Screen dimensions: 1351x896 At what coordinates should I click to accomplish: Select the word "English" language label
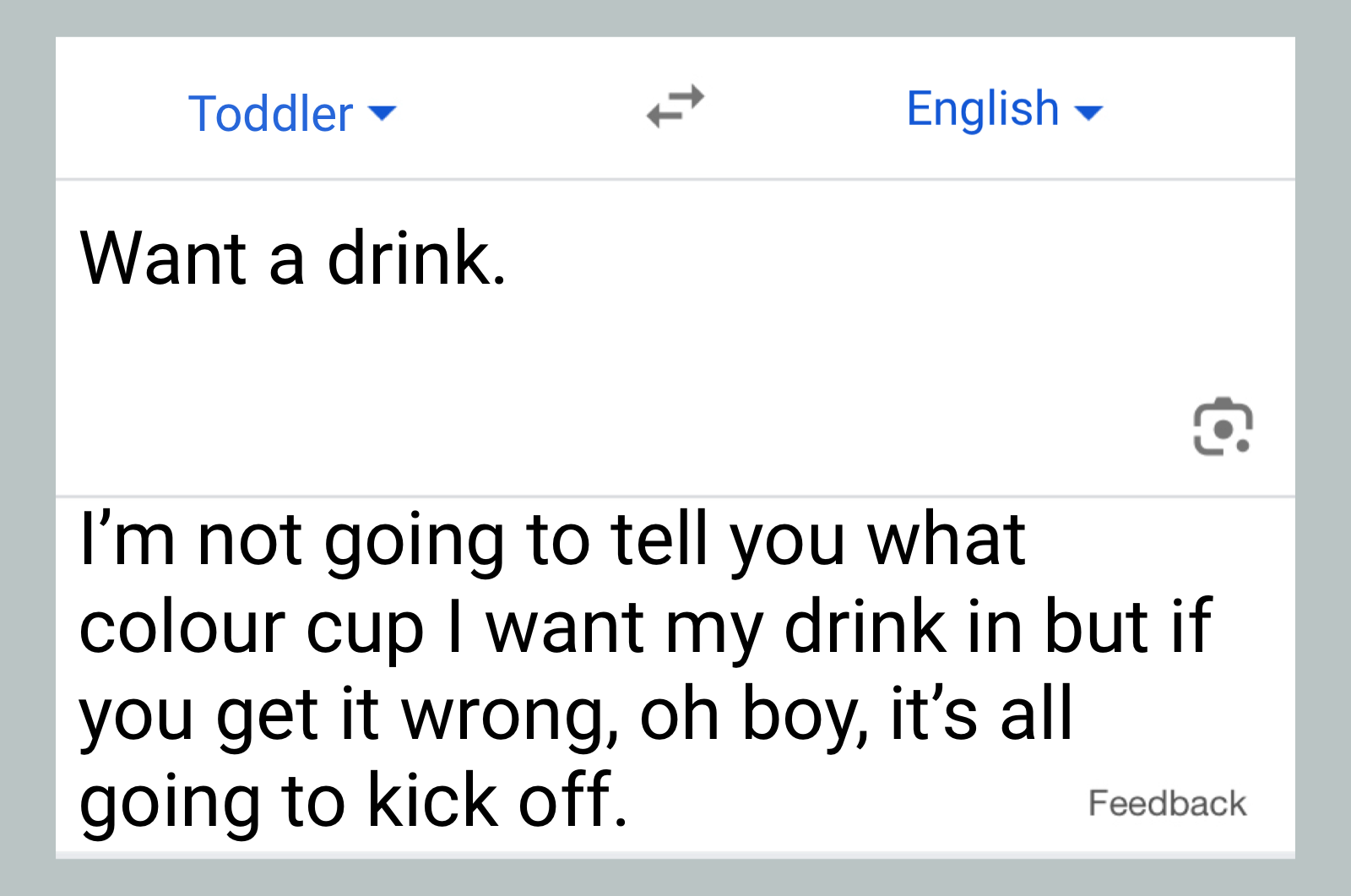[983, 109]
